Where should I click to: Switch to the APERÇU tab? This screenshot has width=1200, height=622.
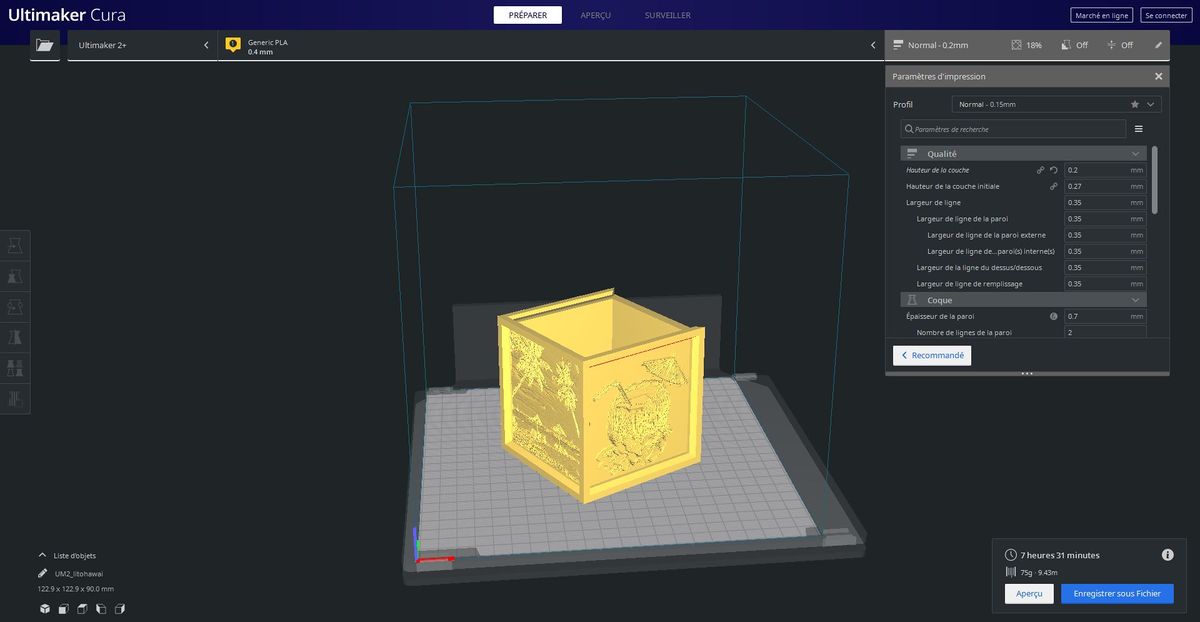tap(595, 15)
